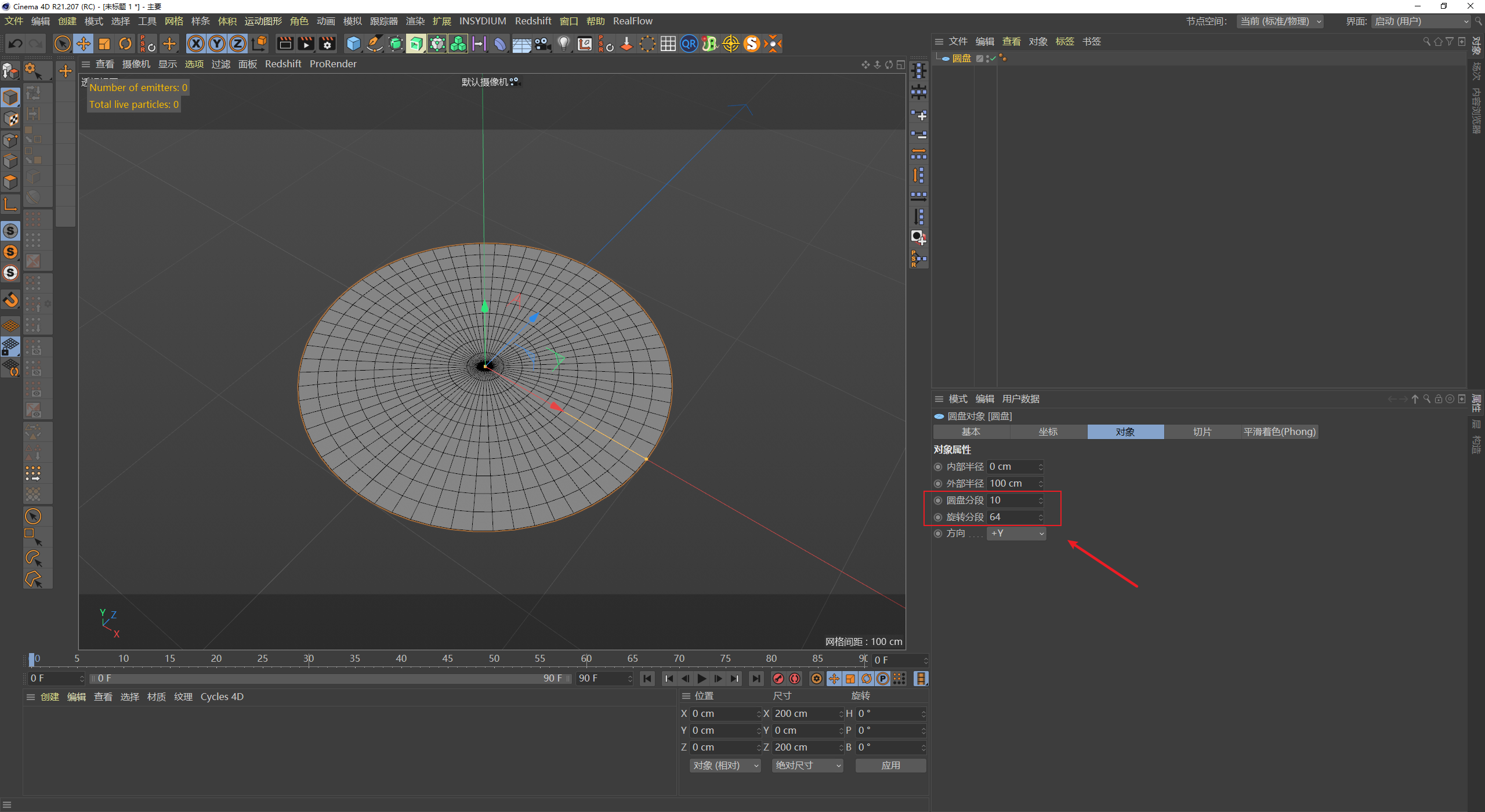Click frame 45 on the timeline ruler
The width and height of the screenshot is (1485, 812).
[447, 659]
